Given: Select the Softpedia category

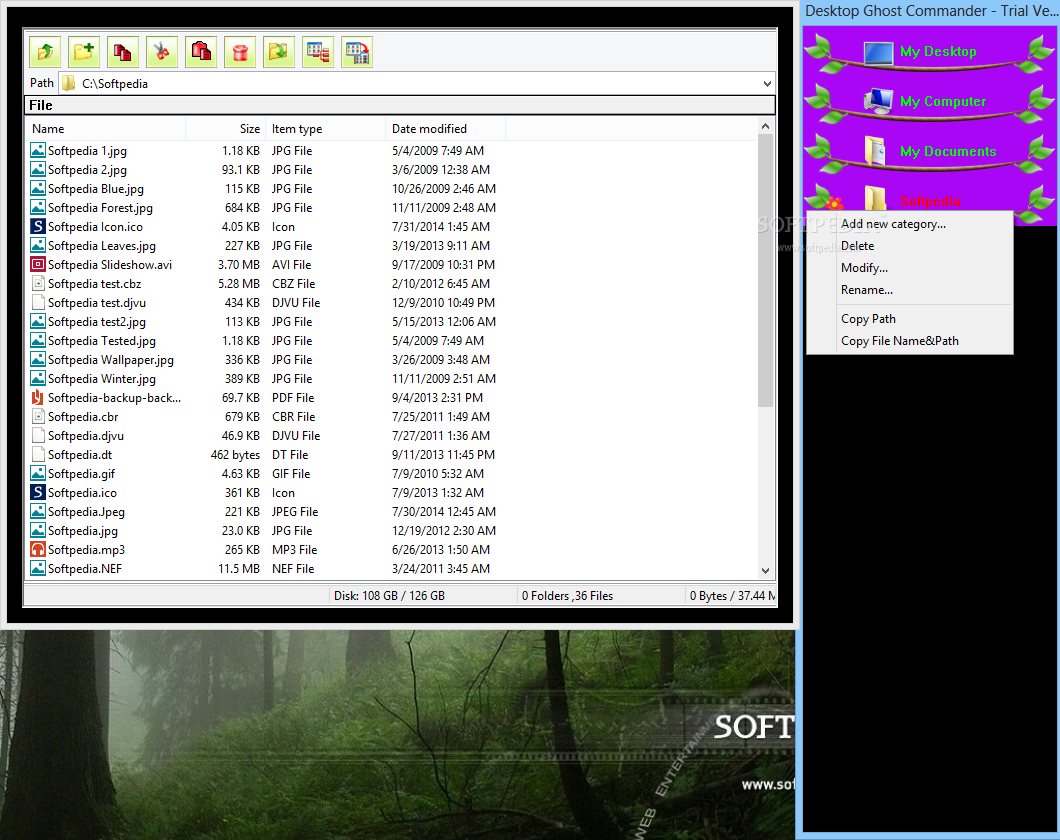Looking at the screenshot, I should click(930, 201).
